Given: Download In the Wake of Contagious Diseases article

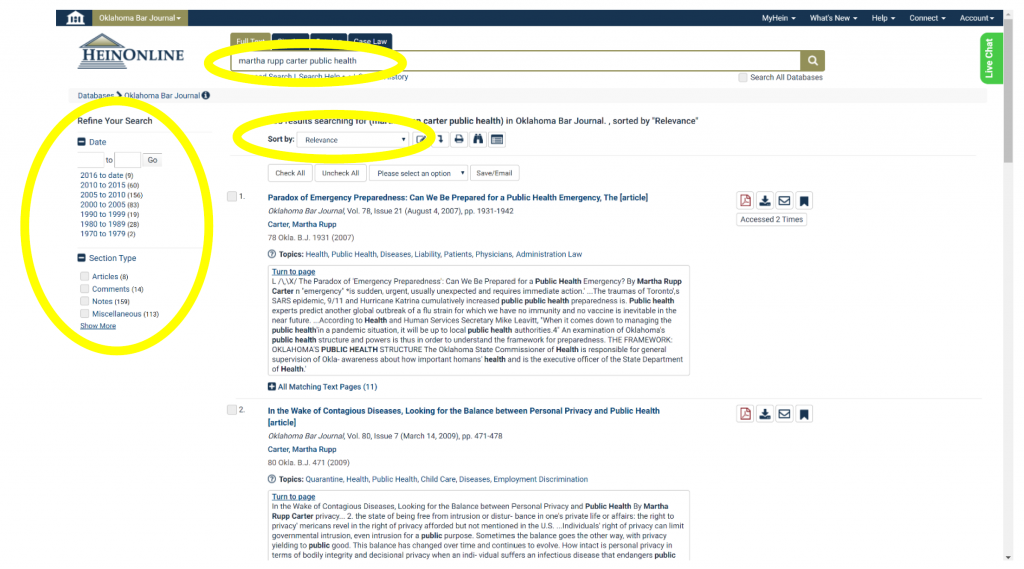Looking at the screenshot, I should pyautogui.click(x=765, y=414).
